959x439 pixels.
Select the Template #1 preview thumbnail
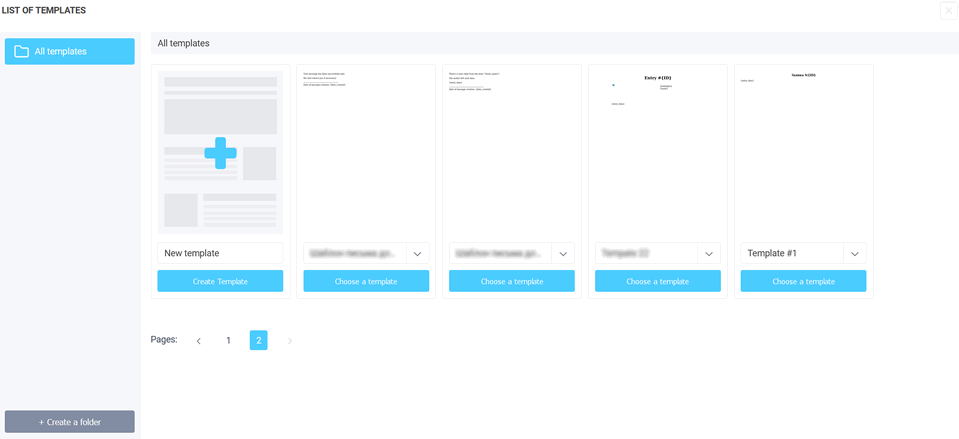coord(803,150)
